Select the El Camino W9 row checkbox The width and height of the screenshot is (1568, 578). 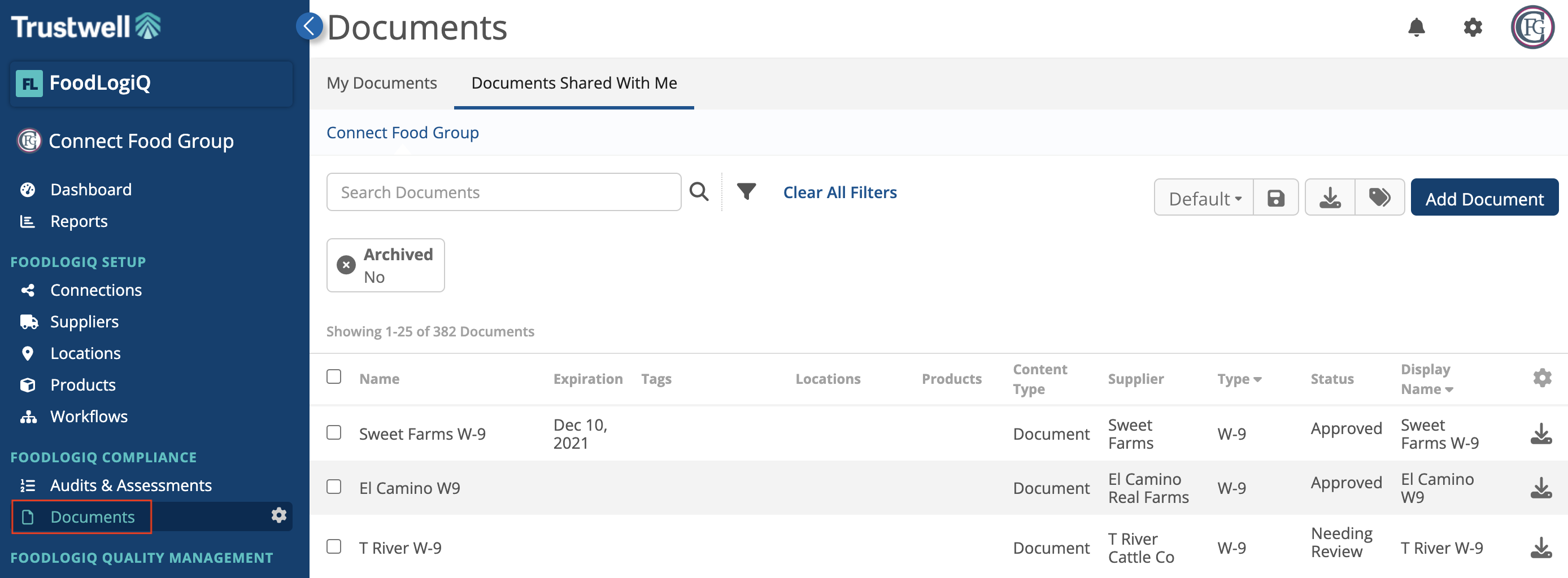tap(334, 487)
